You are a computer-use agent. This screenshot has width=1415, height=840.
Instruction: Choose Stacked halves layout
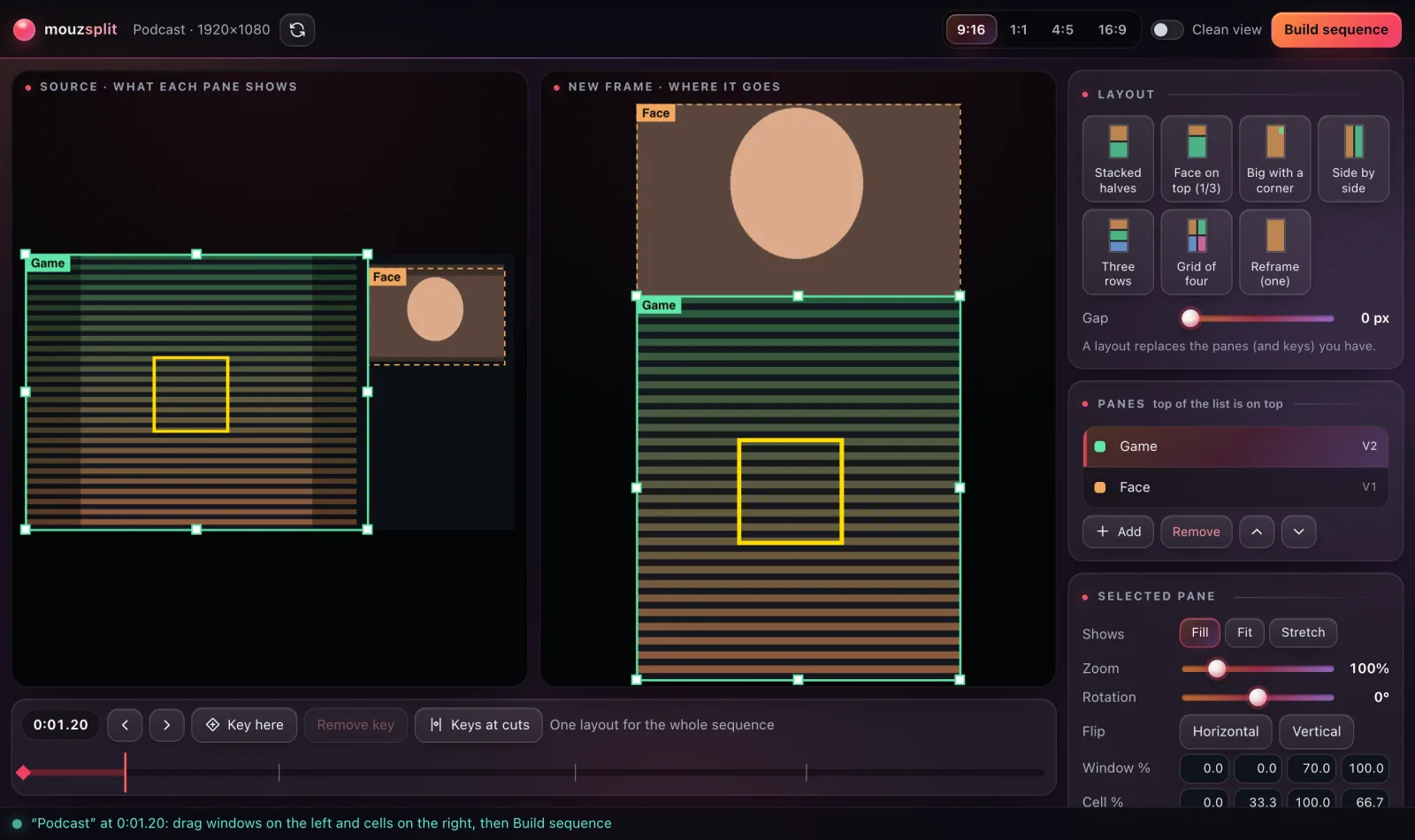1118,159
